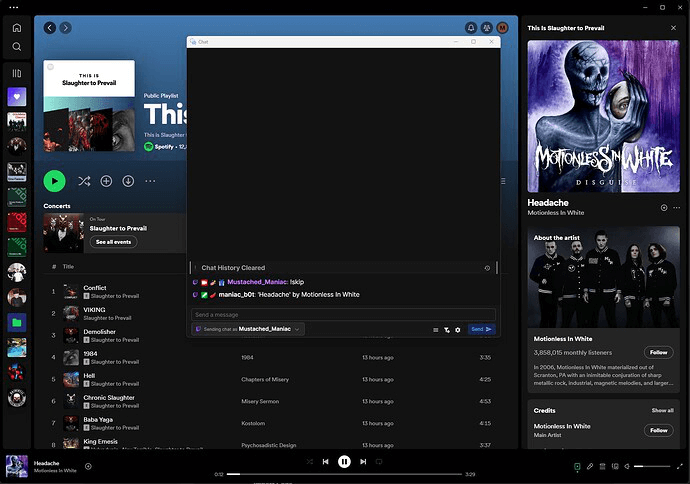Open more options for the playlist

[x=150, y=181]
